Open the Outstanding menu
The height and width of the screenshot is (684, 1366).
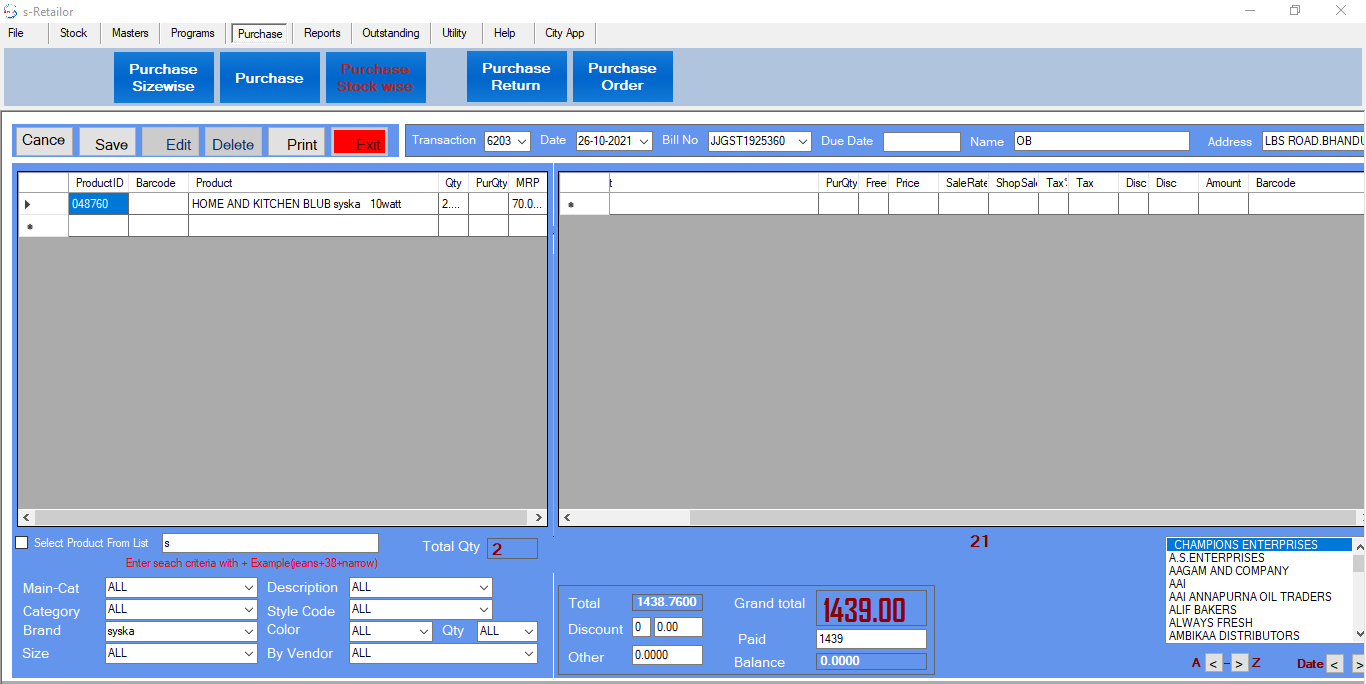coord(390,33)
